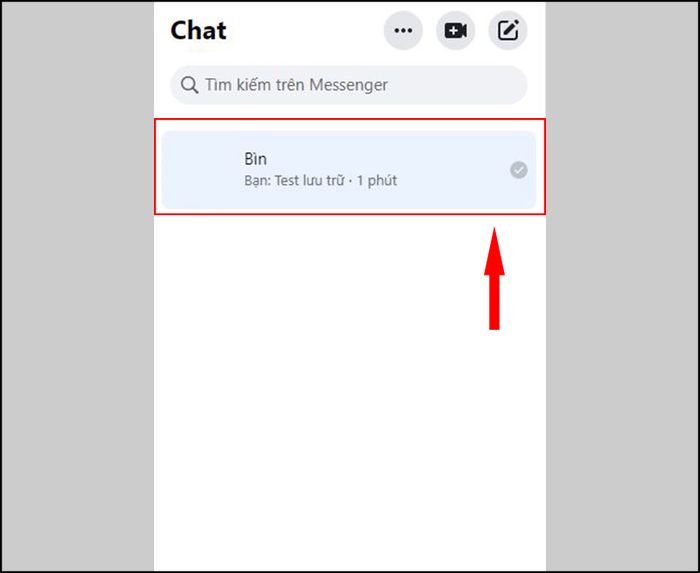Click the white gap between search bar and Bìn
The width and height of the screenshot is (700, 573).
click(350, 112)
